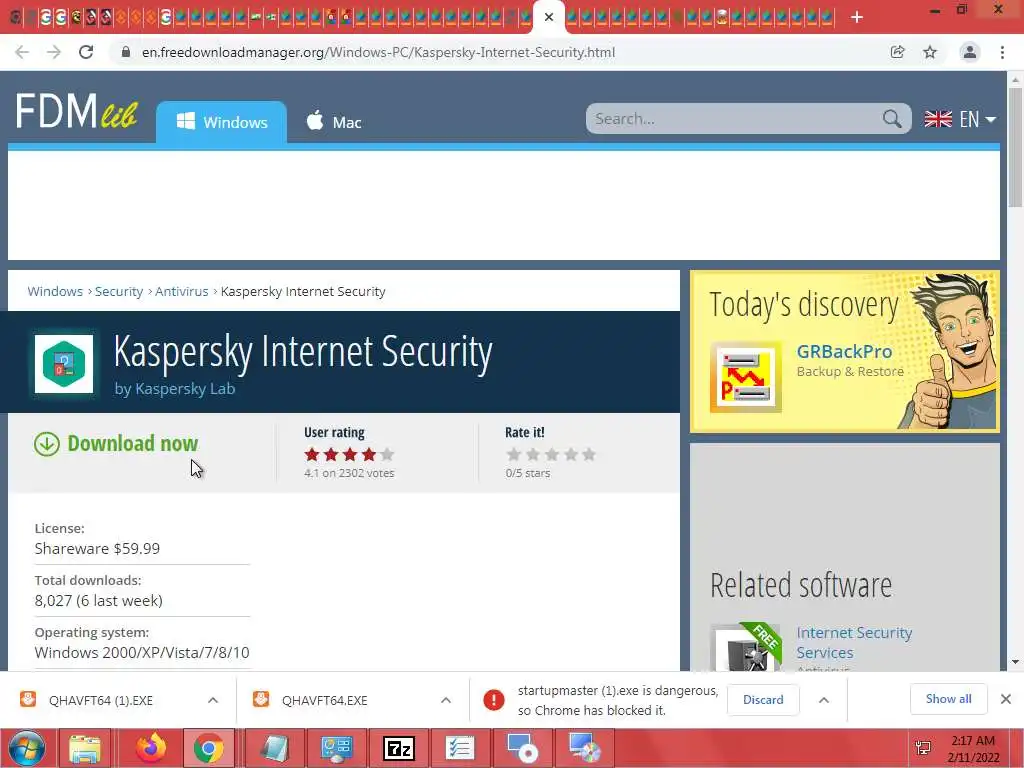Open the checklist app in taskbar
Image resolution: width=1024 pixels, height=768 pixels.
460,748
